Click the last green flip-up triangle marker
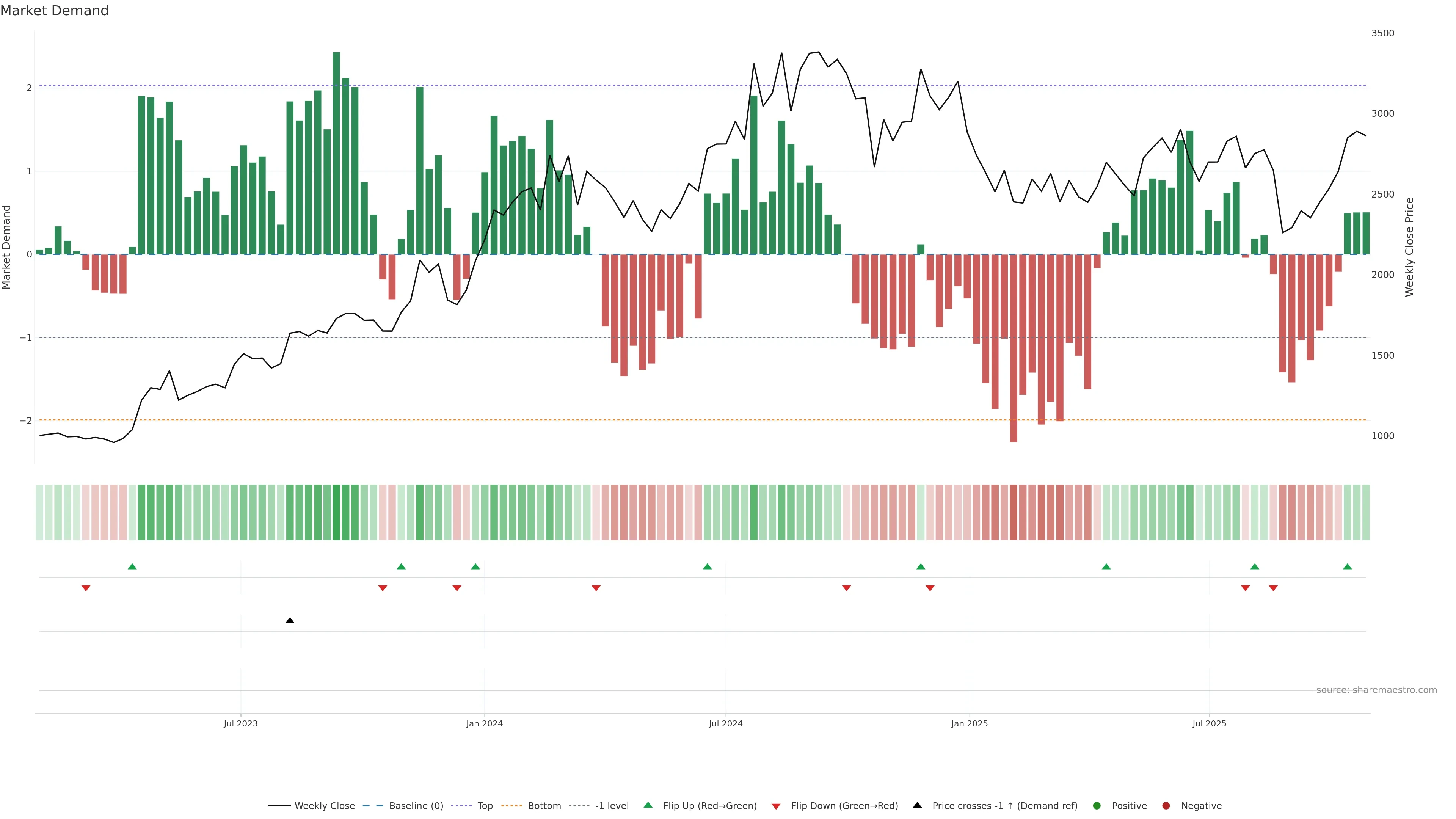 (1348, 567)
